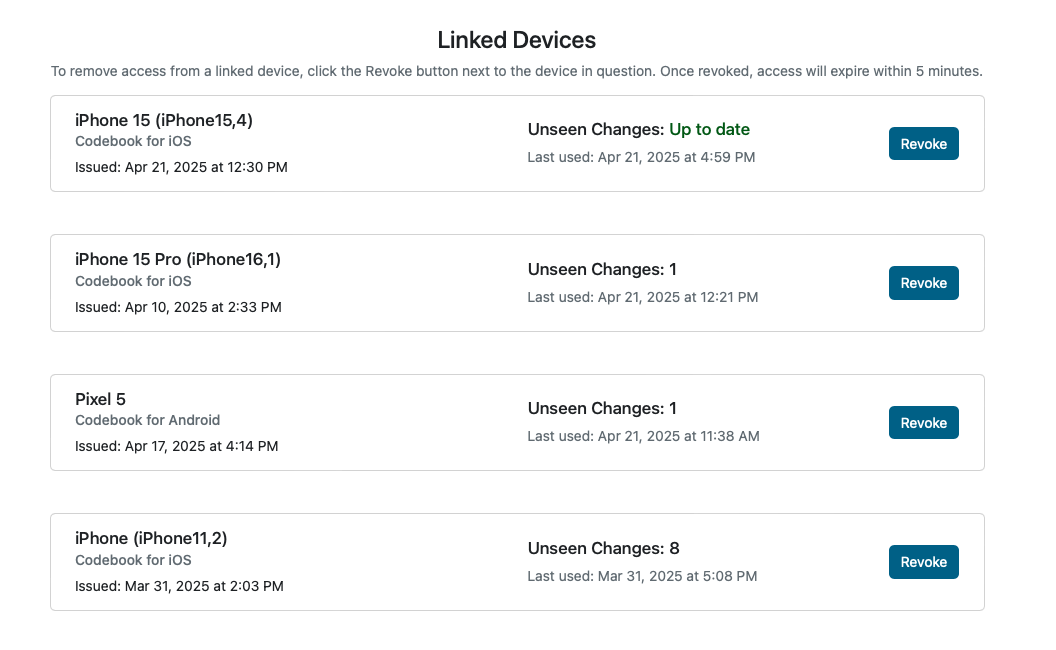The width and height of the screenshot is (1056, 650).
Task: Click the iPhone 15 Pro (iPhone16,1) name
Action: coord(178,259)
